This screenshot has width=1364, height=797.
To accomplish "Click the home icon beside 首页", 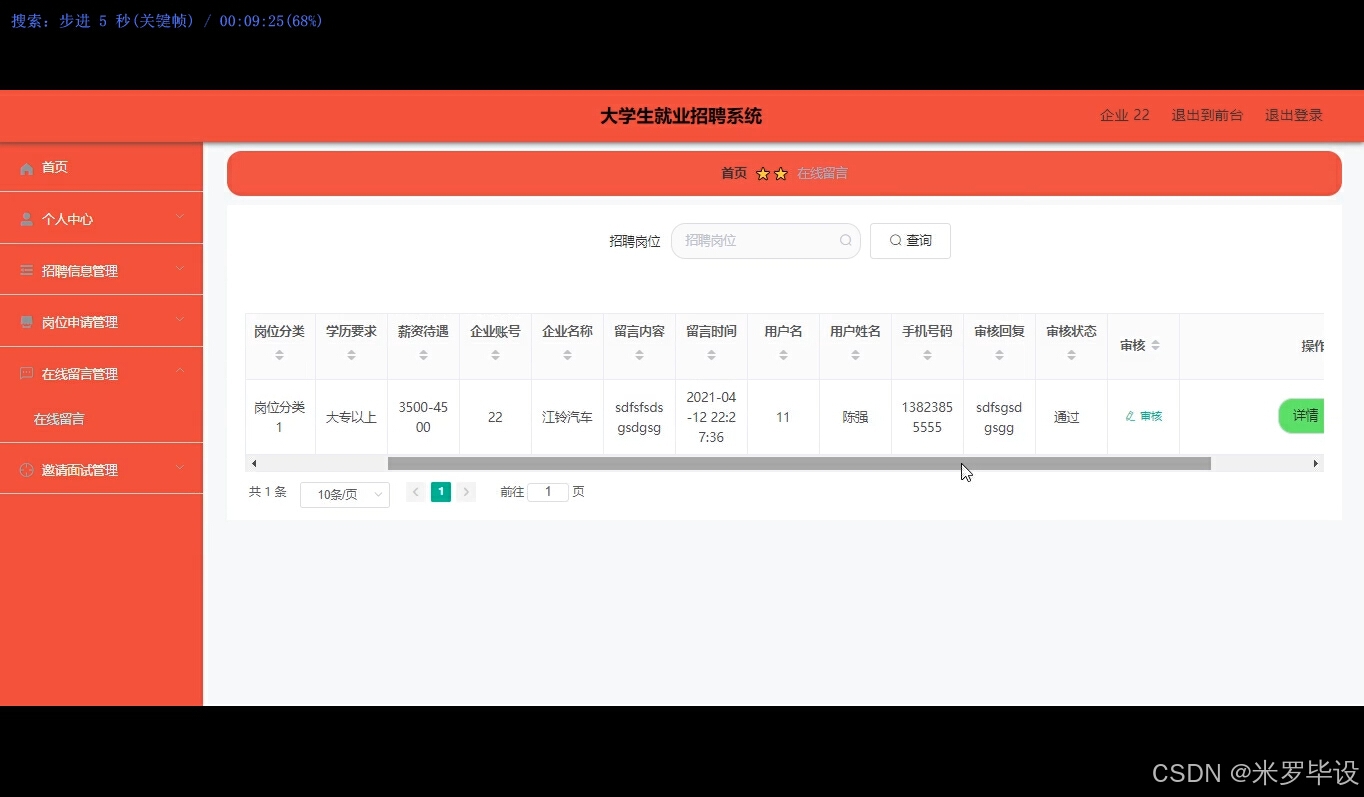I will click(27, 169).
